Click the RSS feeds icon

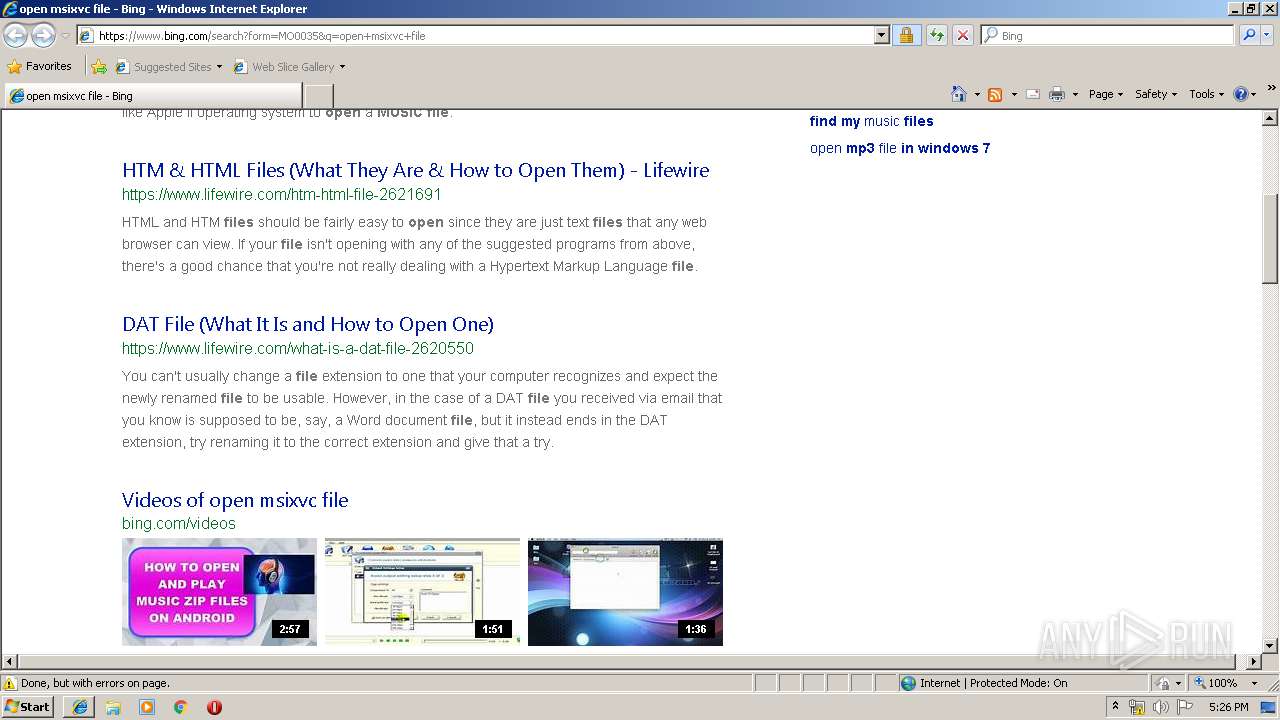tap(995, 94)
